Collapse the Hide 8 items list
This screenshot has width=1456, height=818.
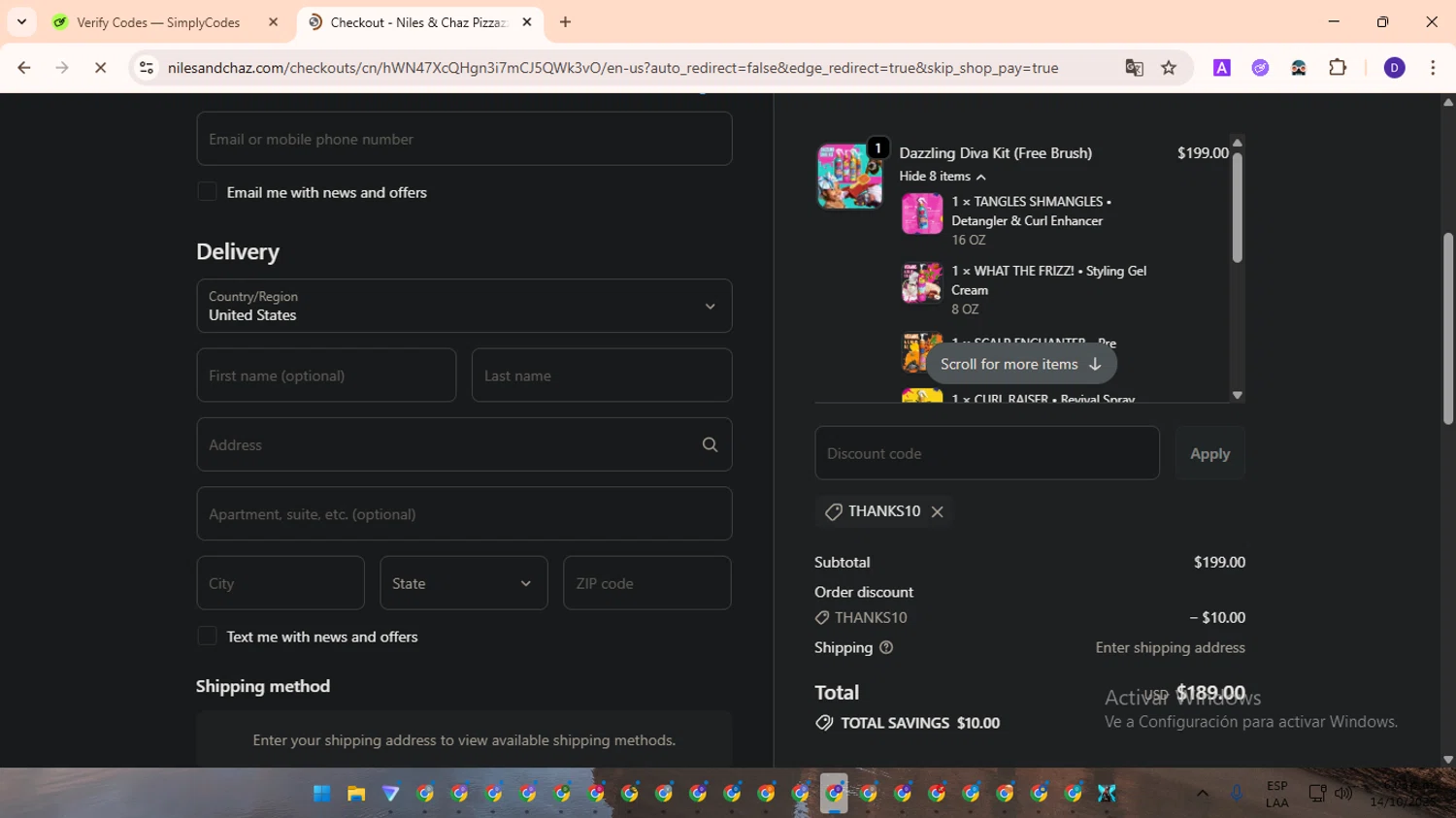943,177
